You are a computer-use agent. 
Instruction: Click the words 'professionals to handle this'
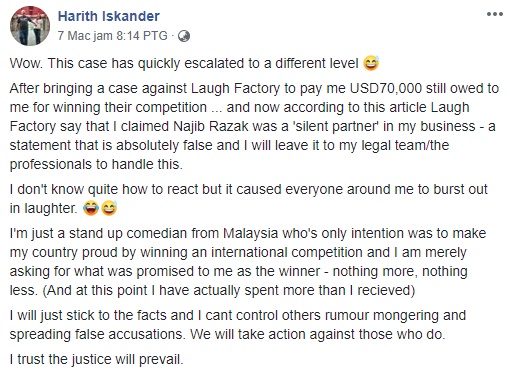click(x=96, y=164)
